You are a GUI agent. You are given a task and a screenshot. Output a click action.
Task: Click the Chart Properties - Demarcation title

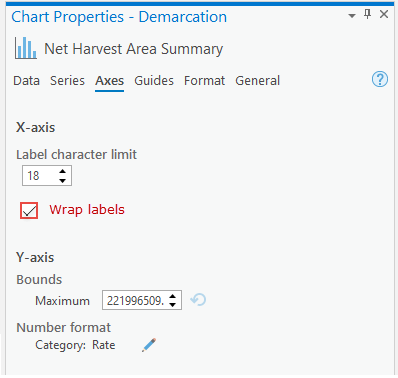[119, 17]
